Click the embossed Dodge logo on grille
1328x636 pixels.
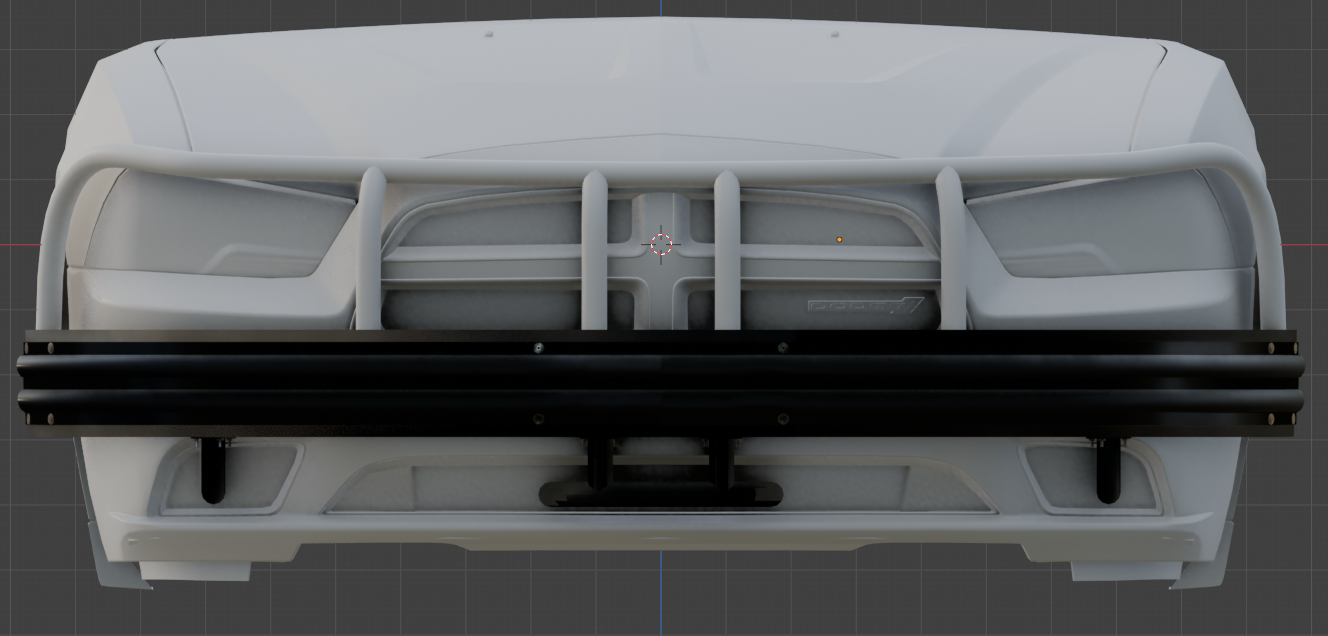[864, 307]
